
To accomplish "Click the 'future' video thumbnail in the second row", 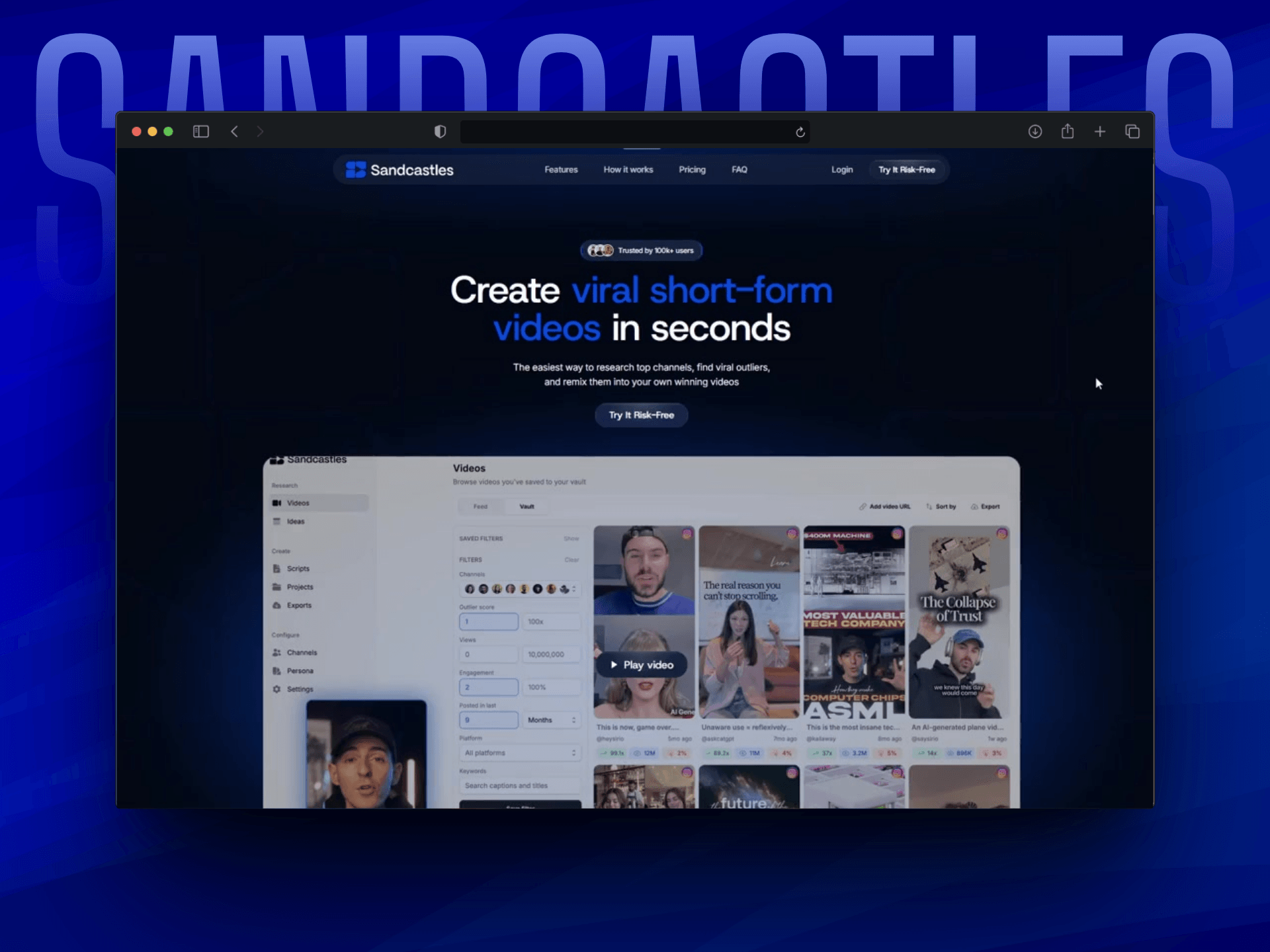I will click(749, 787).
